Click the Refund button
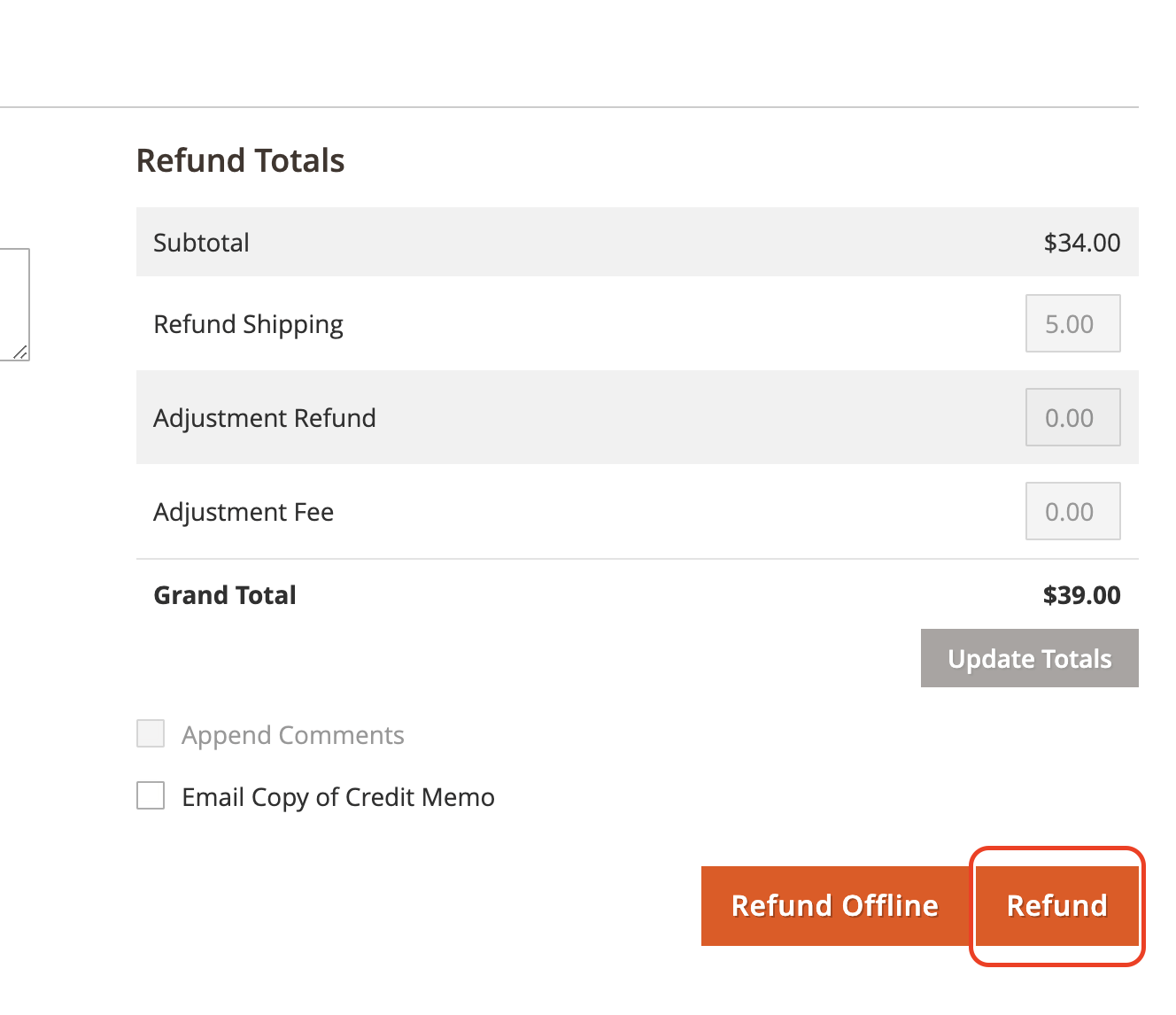 coord(1057,906)
